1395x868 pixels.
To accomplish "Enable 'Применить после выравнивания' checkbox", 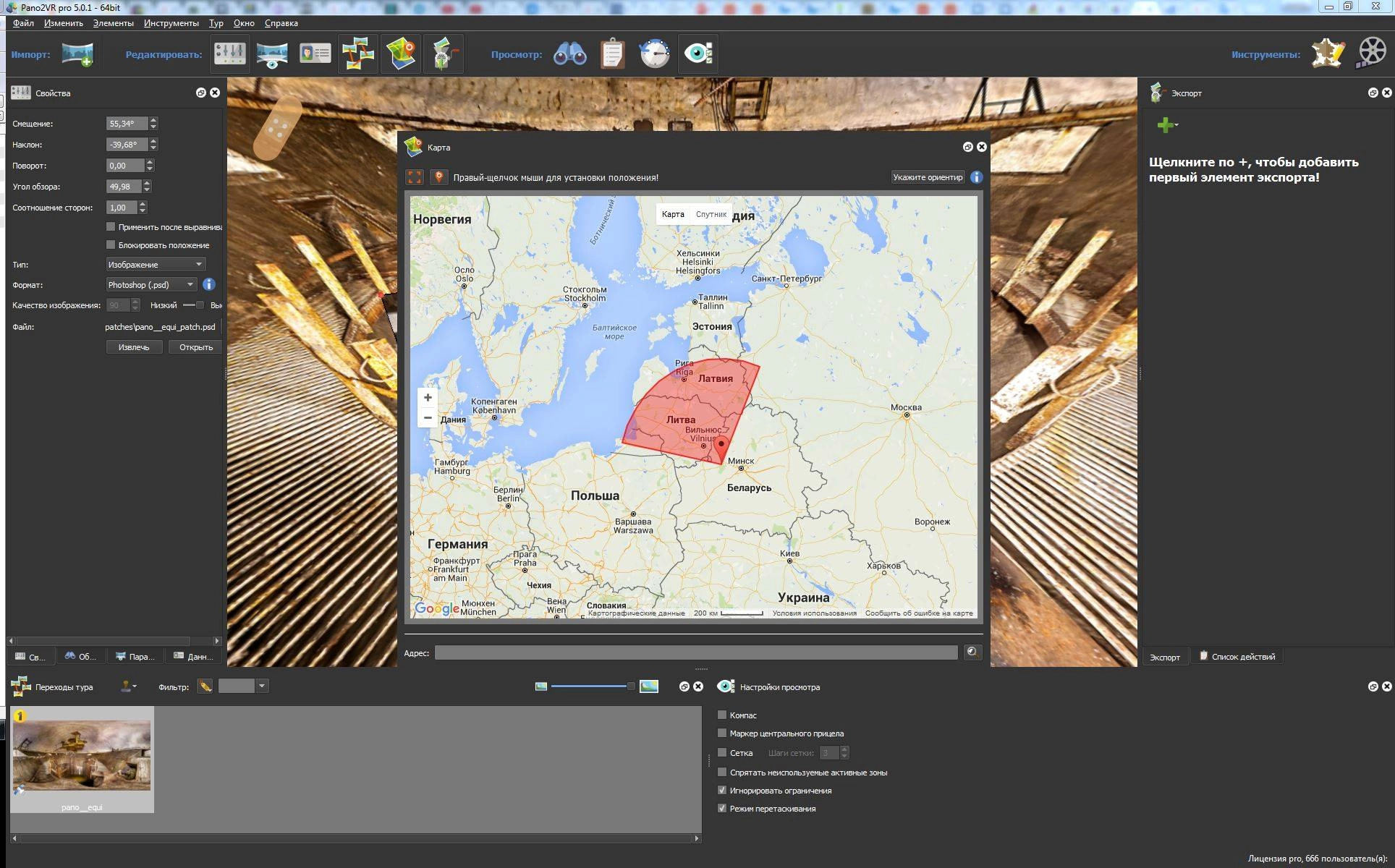I will coord(111,226).
